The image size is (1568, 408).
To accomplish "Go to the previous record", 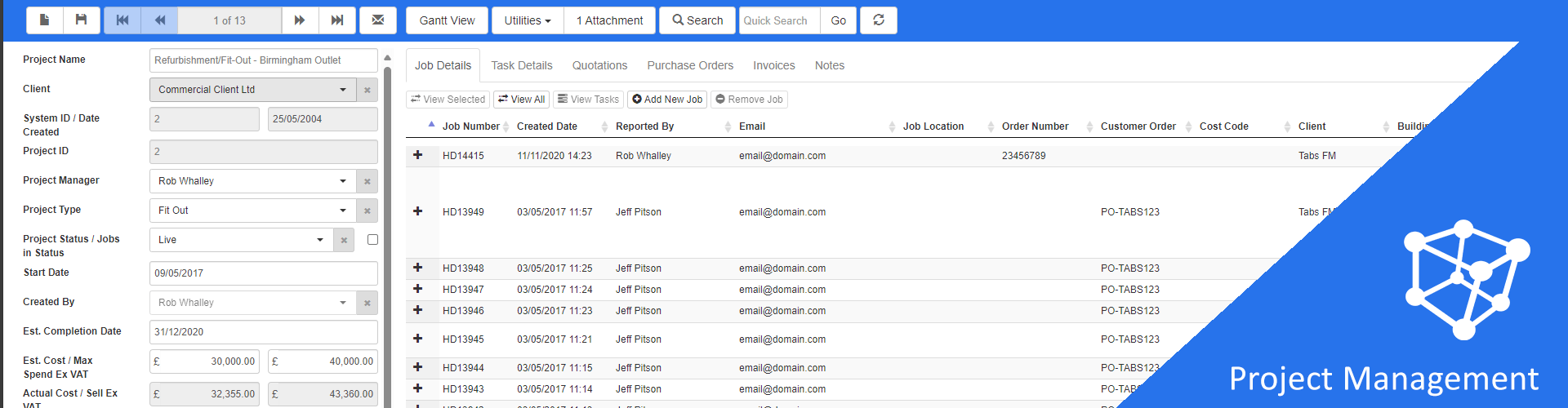I will [160, 20].
